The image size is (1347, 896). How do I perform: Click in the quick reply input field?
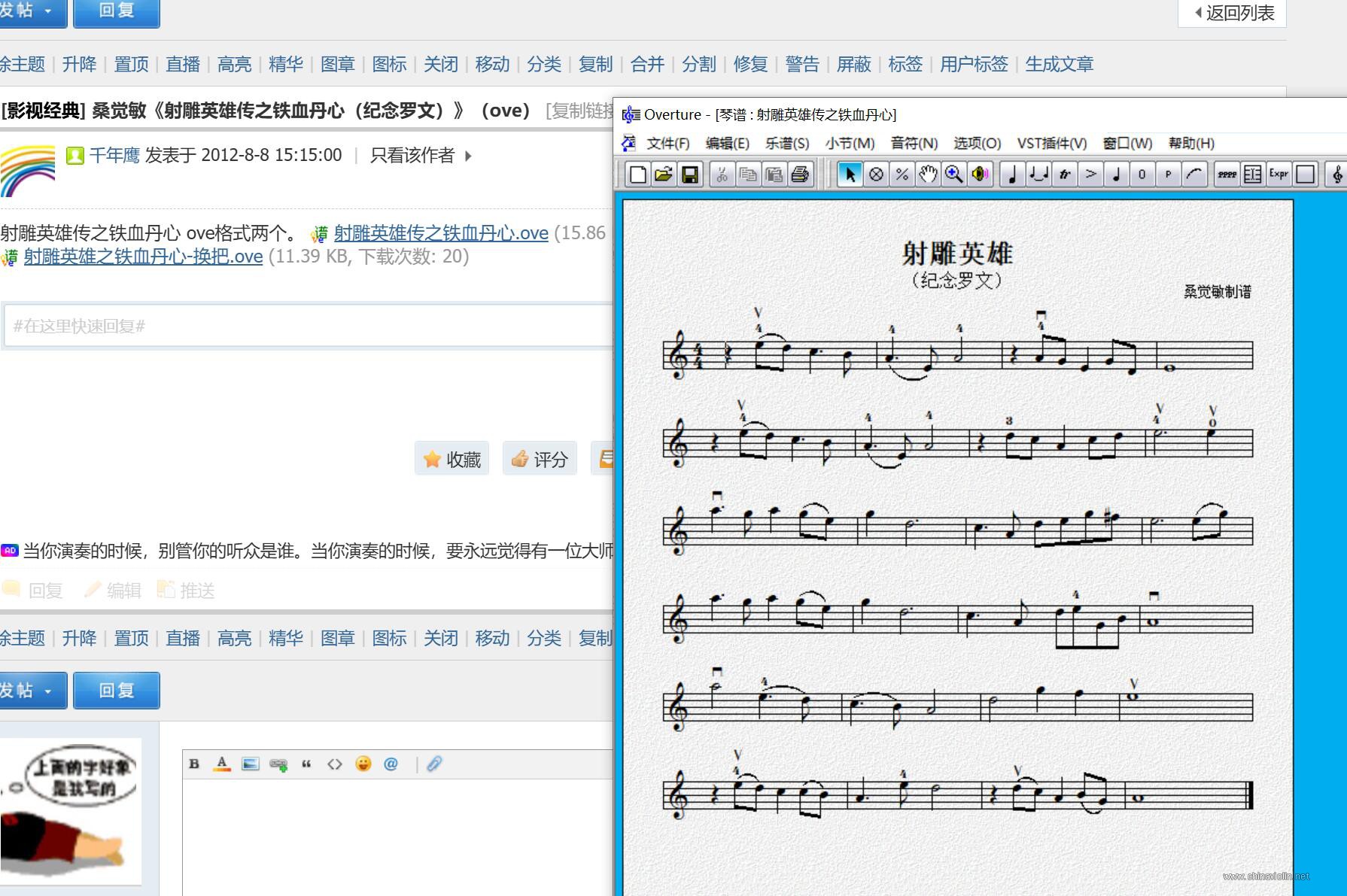(309, 326)
